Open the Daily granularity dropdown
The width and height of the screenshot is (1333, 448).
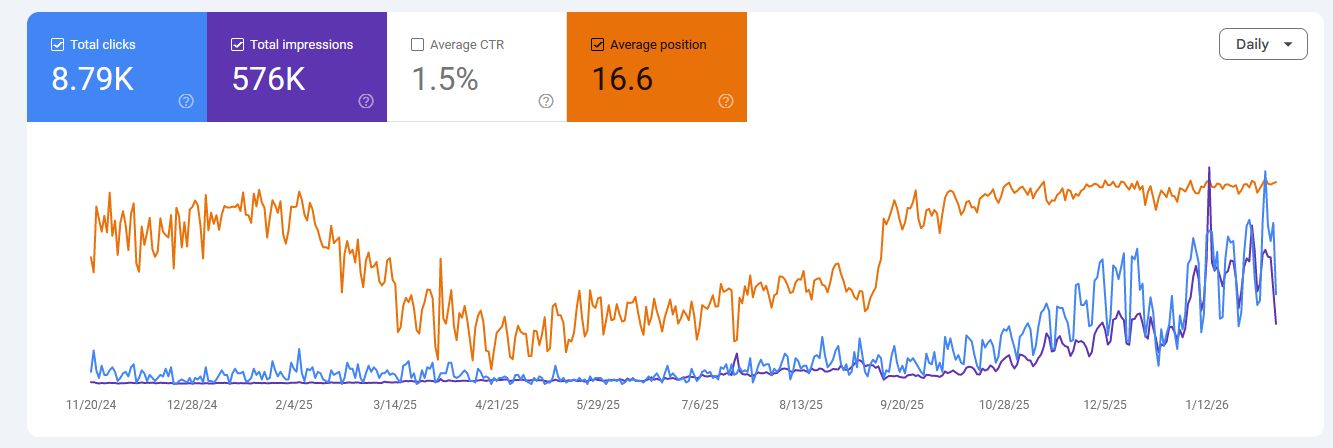click(1263, 44)
